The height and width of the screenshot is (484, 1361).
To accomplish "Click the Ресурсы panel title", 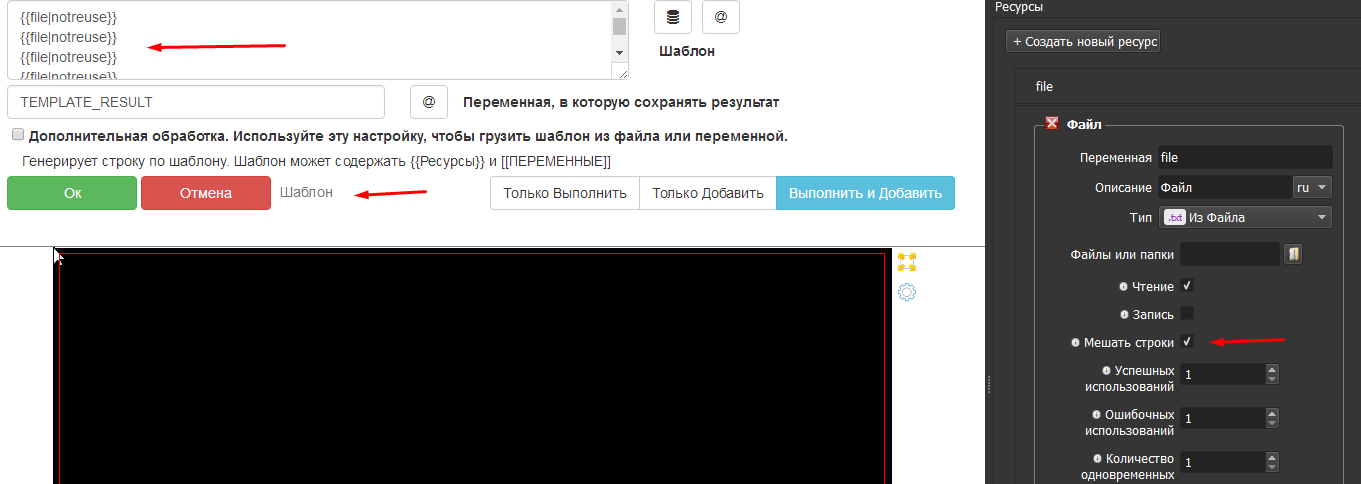I will (1021, 7).
